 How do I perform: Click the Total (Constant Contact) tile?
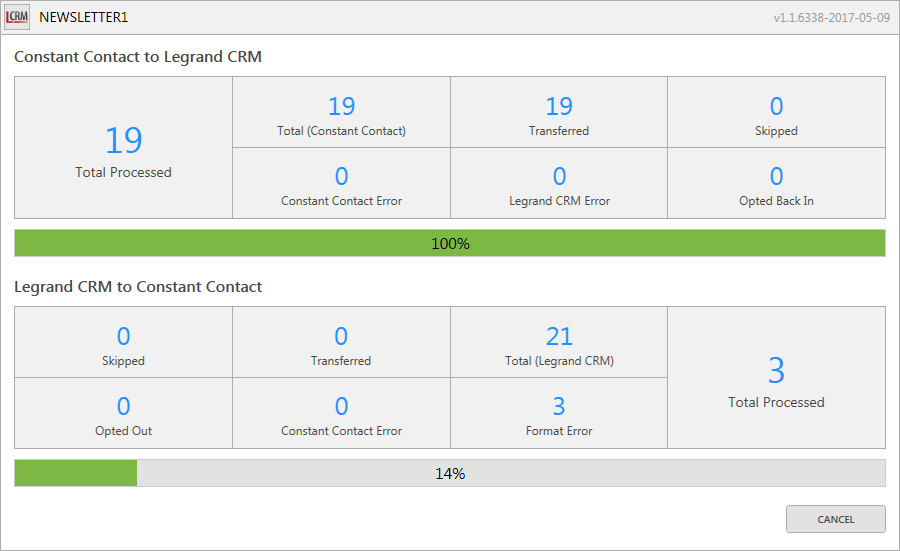point(341,113)
